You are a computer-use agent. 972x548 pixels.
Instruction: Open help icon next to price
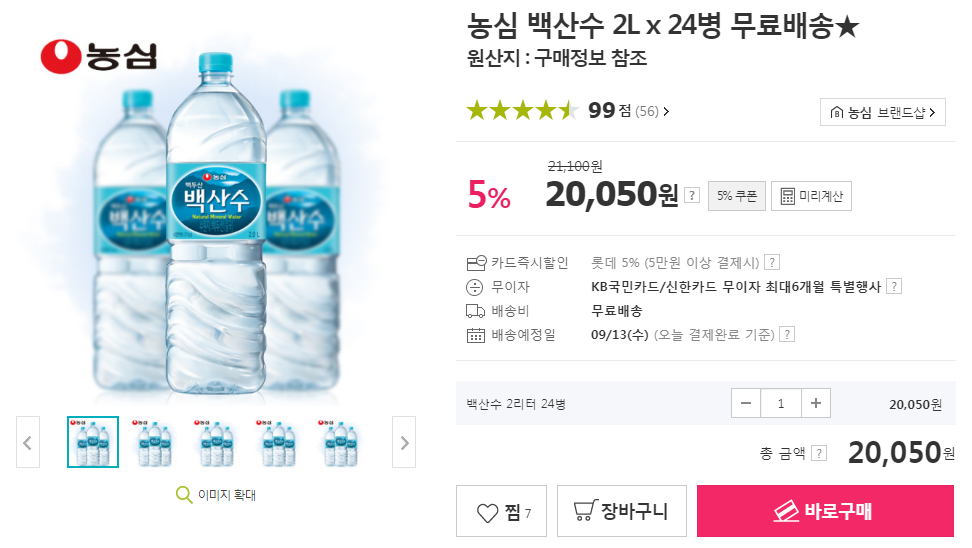tap(692, 195)
